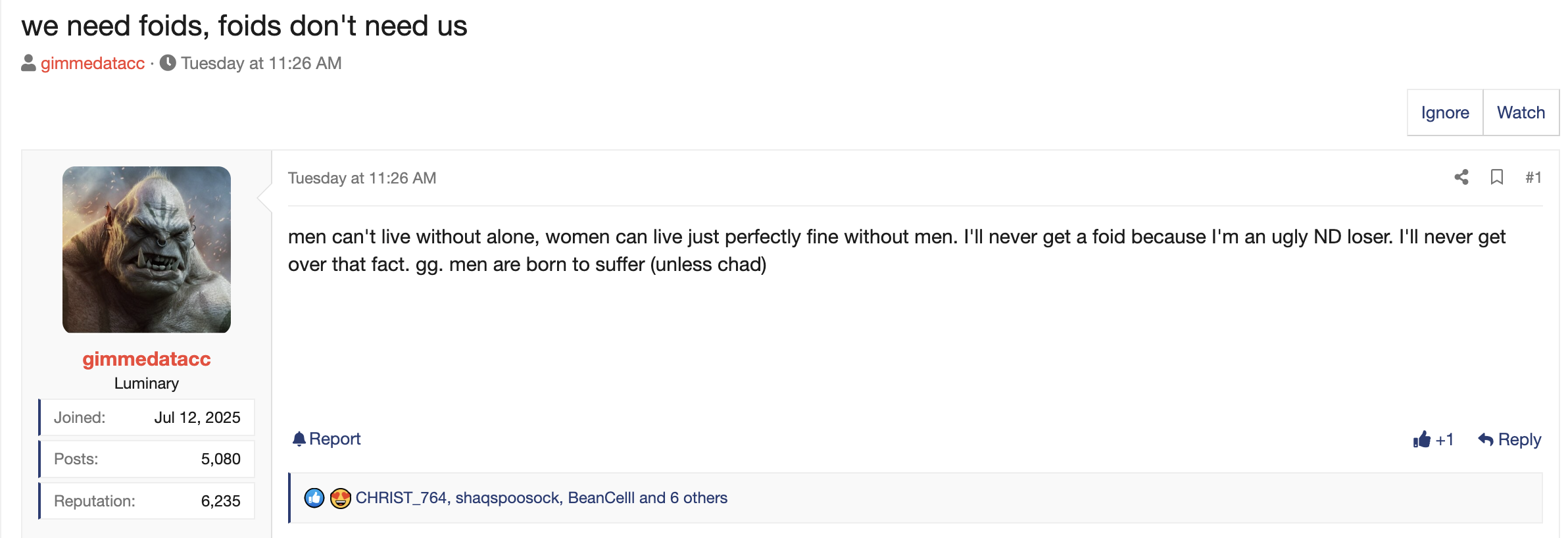
Task: Click the share icon on post
Action: [x=1461, y=177]
